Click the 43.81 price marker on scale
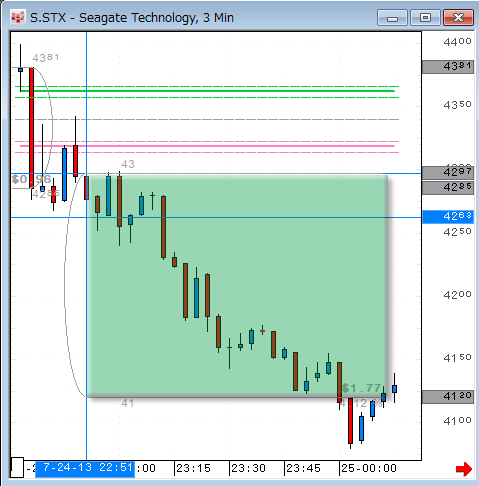Screen dimensions: 479x486 click(x=448, y=67)
